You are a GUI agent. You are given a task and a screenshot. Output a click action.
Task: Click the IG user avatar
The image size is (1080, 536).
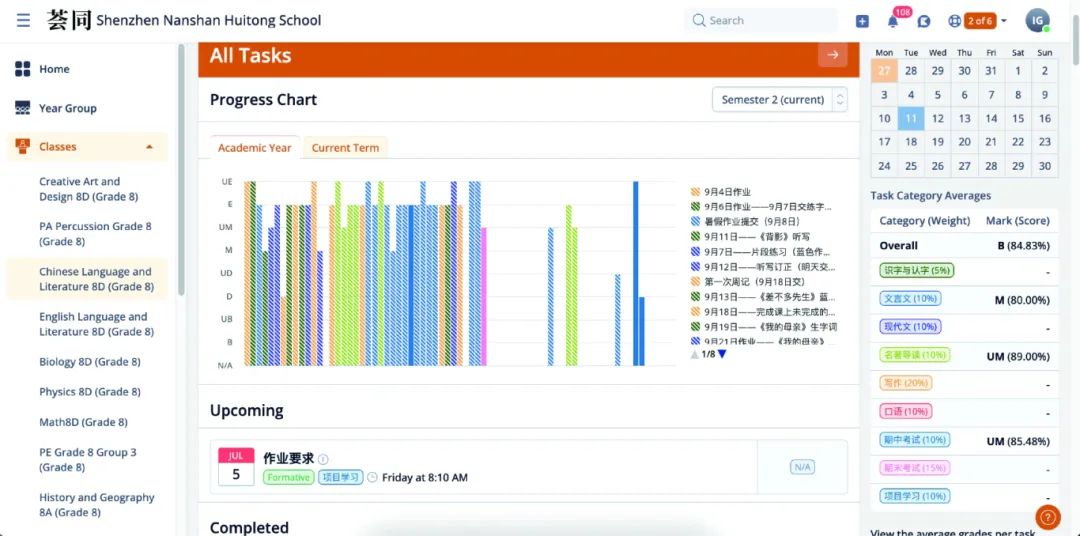coord(1038,21)
